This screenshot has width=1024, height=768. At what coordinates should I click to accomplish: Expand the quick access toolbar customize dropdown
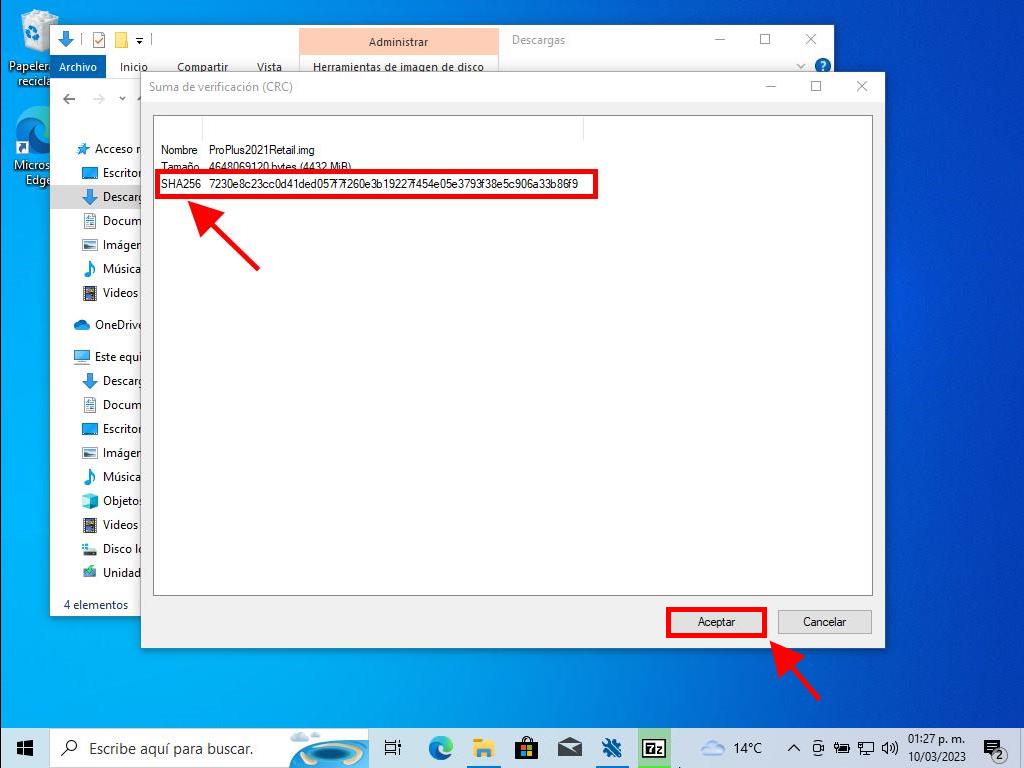(139, 40)
